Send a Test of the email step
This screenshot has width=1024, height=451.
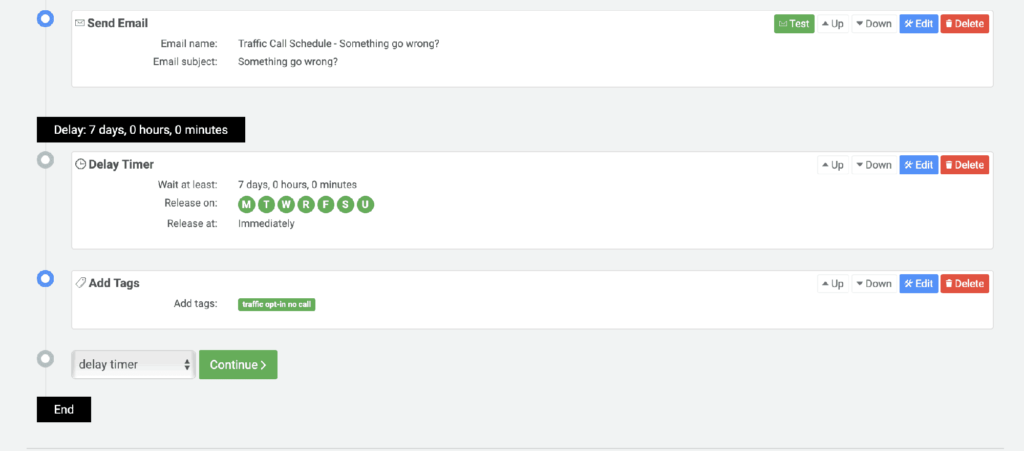(x=794, y=24)
